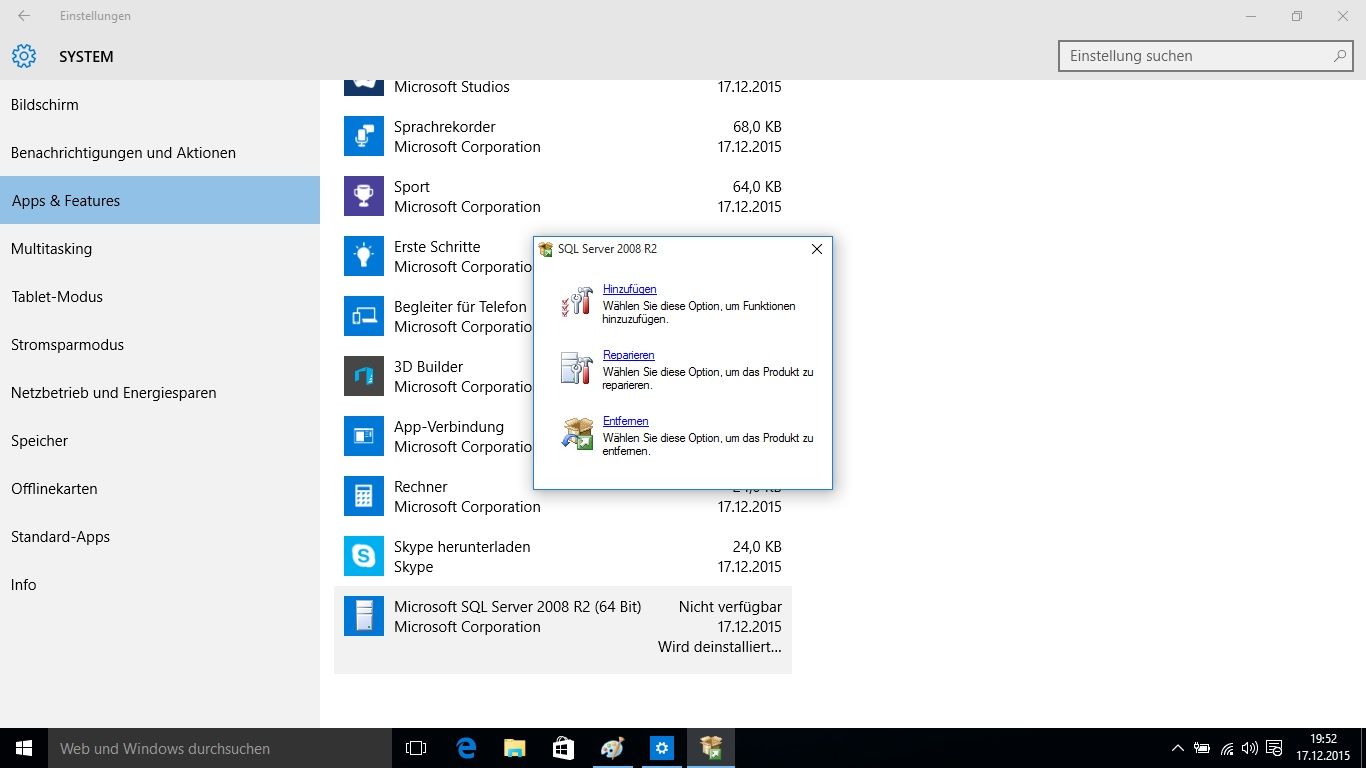Minimize the Einstellungen window
The width and height of the screenshot is (1366, 768).
click(x=1251, y=16)
